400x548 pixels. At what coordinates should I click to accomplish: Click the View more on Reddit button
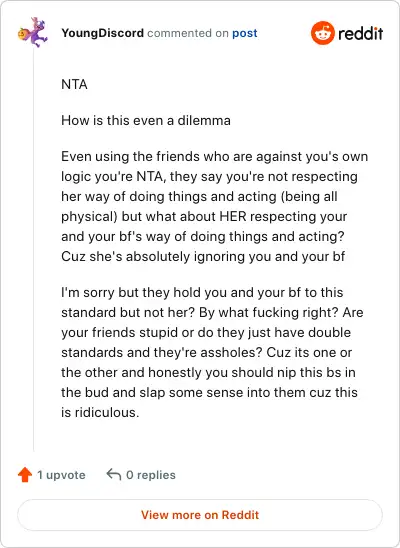[200, 515]
